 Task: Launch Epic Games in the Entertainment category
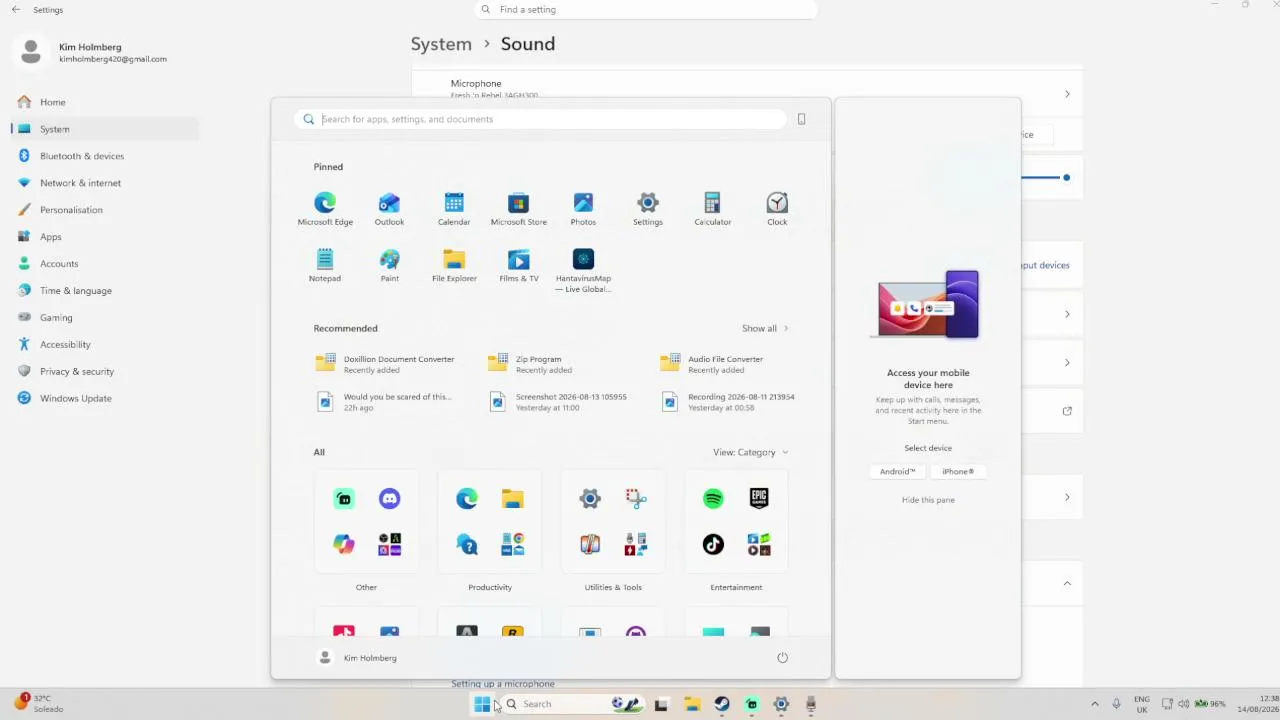click(759, 498)
